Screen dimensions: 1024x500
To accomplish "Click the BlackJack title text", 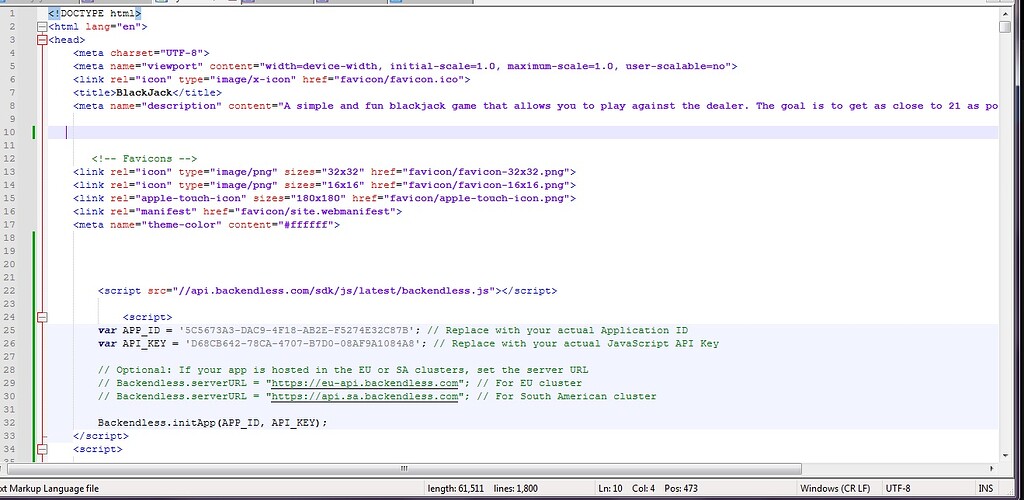I will pyautogui.click(x=144, y=93).
